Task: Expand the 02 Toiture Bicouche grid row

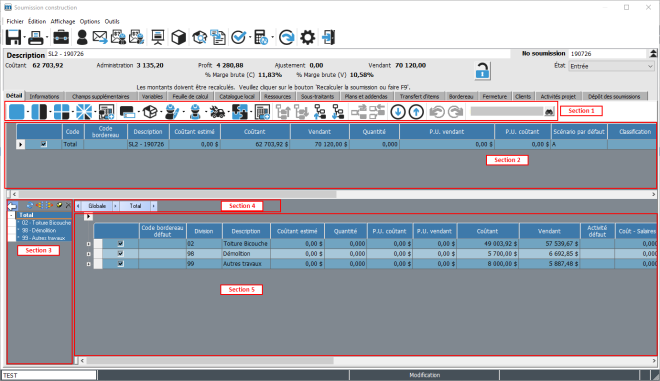Action: tap(88, 244)
